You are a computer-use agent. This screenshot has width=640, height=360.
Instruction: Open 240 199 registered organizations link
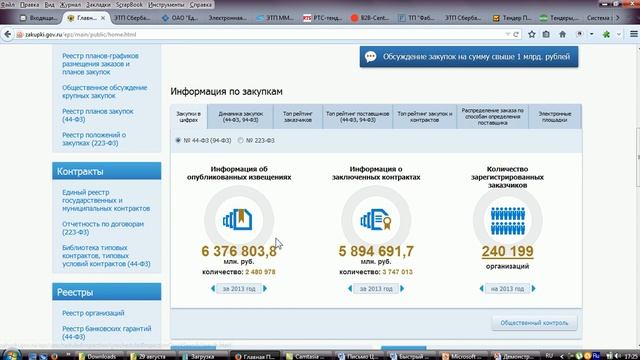tap(507, 251)
